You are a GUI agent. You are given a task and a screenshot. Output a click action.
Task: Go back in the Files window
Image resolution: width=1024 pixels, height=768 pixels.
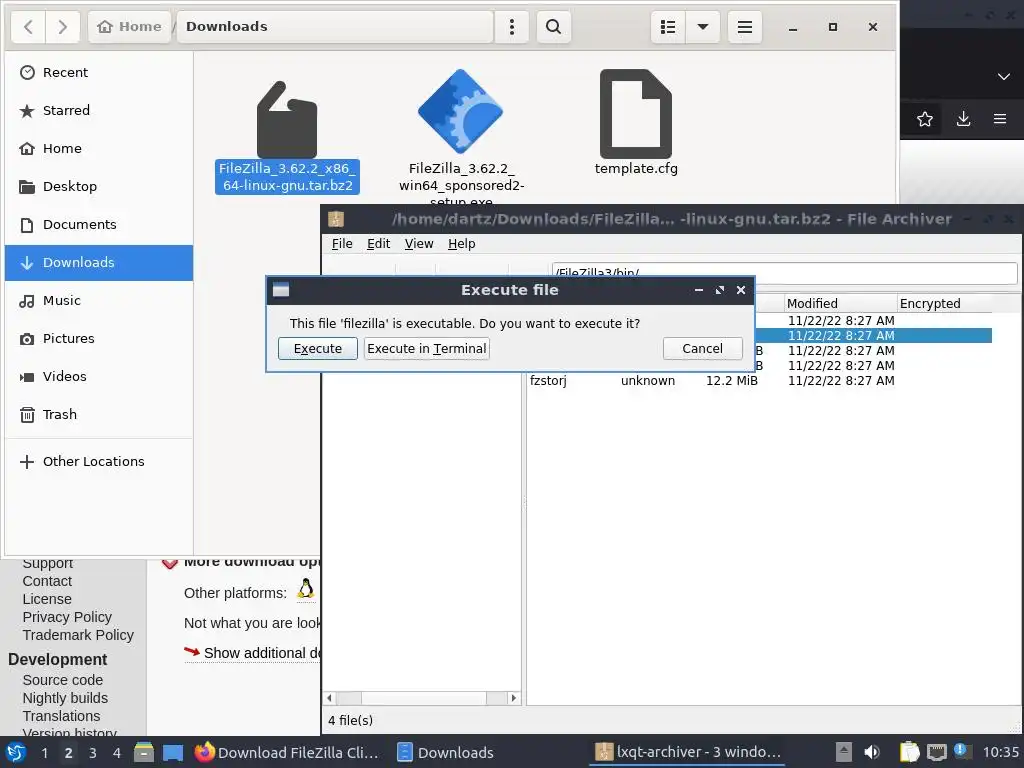[x=28, y=27]
